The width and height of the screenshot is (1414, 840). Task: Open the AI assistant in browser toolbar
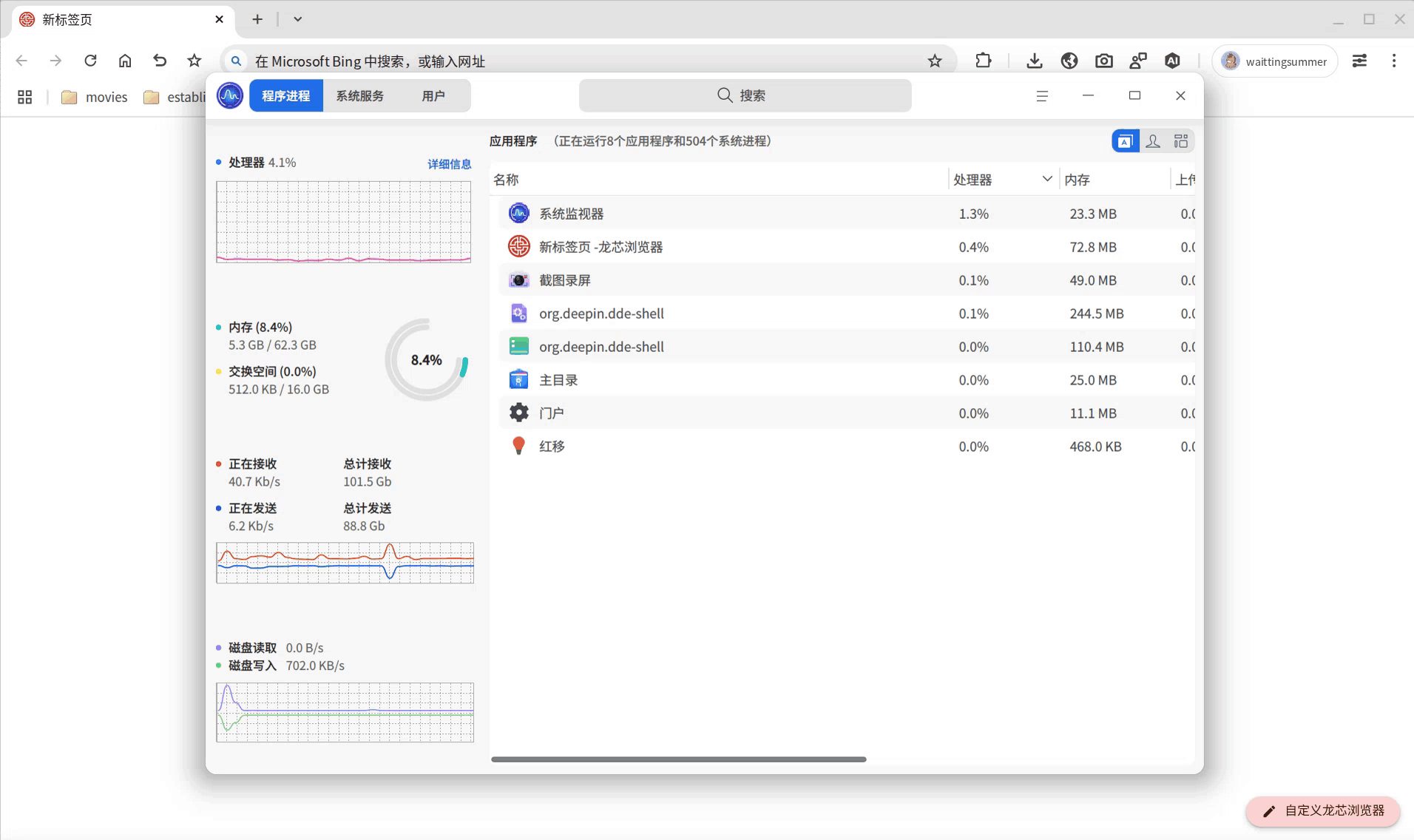point(1171,61)
